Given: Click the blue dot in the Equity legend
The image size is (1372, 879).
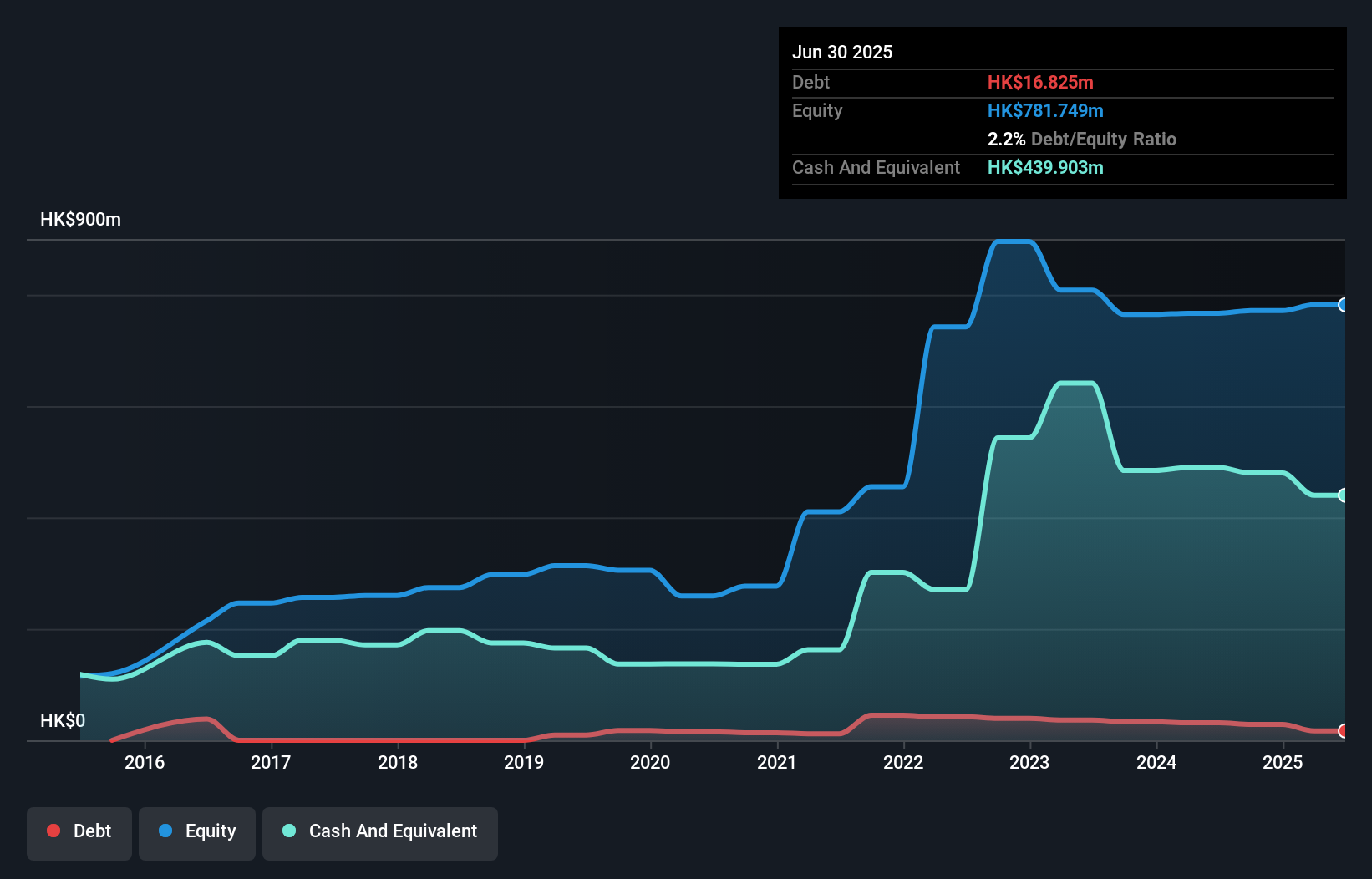Looking at the screenshot, I should pos(165,831).
